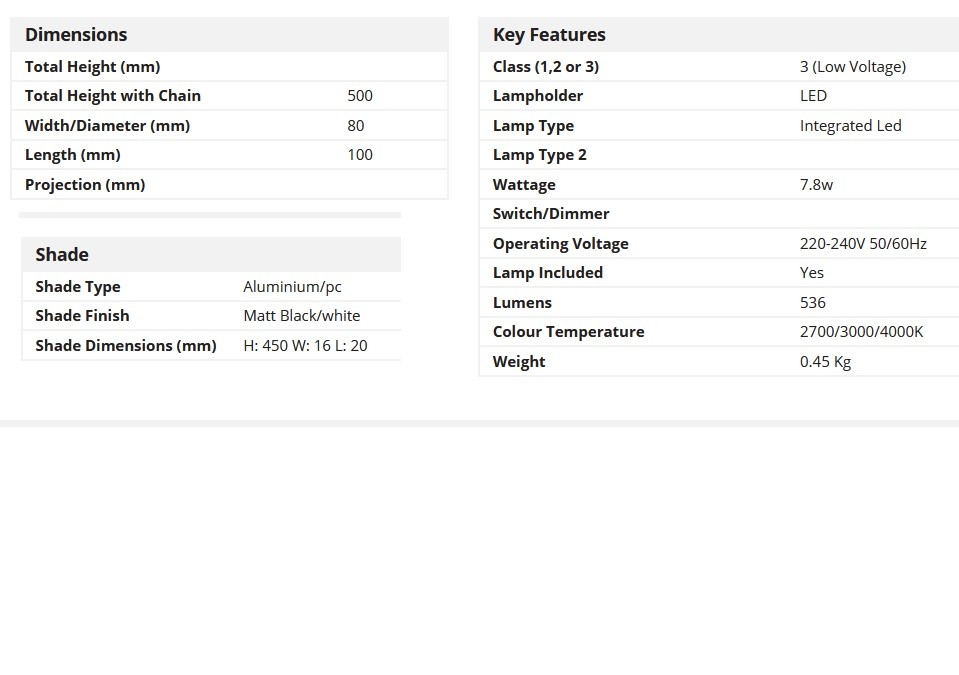Click the Lumens value 536
This screenshot has height=675, width=959.
point(813,303)
